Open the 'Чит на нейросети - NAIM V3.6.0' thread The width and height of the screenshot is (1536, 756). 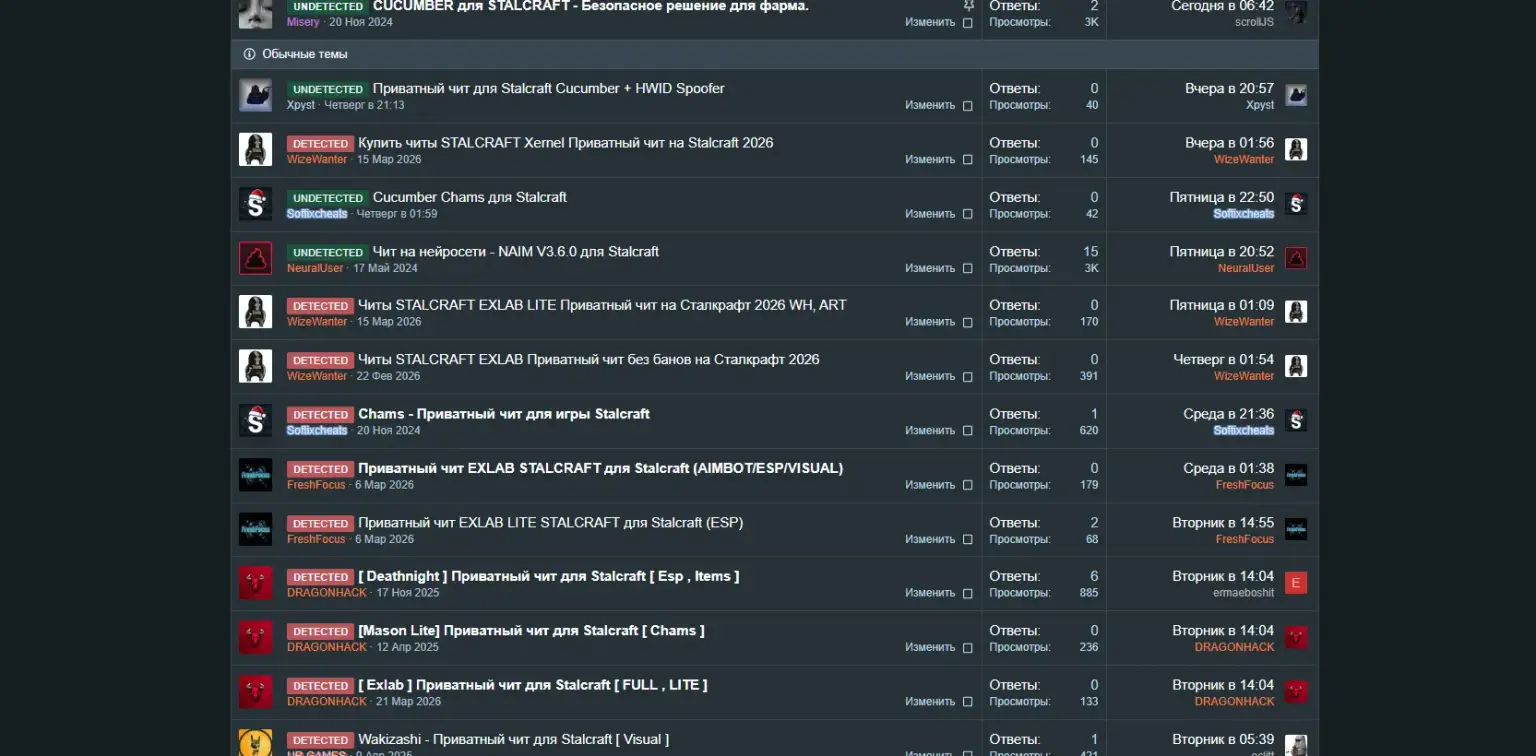coord(515,251)
